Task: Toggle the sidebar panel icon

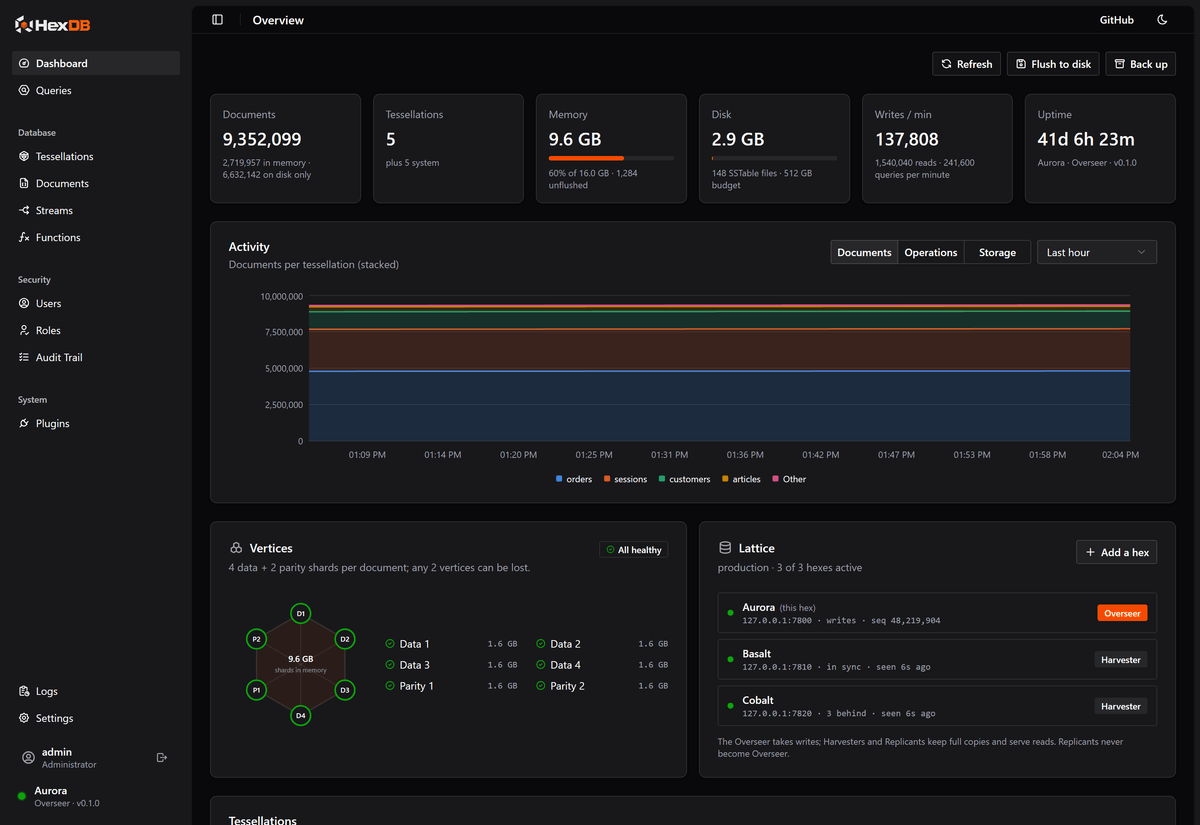Action: pyautogui.click(x=218, y=20)
